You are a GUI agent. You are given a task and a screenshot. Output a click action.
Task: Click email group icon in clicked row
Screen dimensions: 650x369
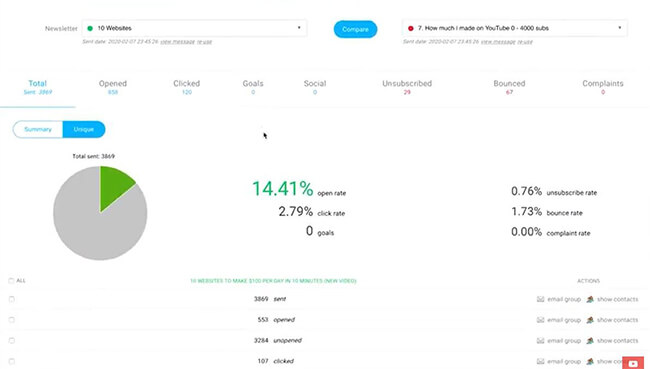pyautogui.click(x=541, y=361)
